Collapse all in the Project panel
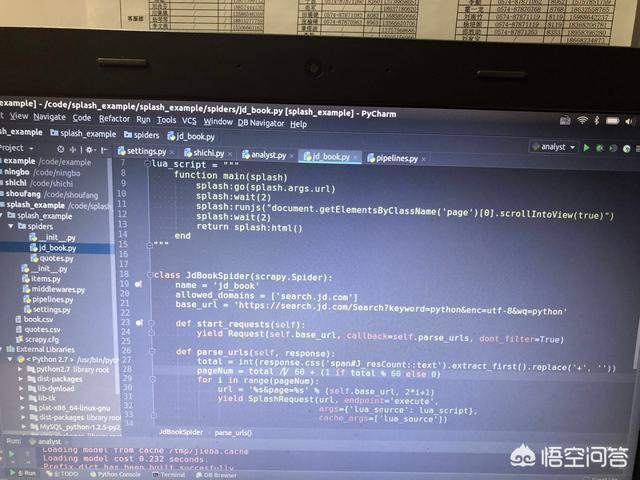The height and width of the screenshot is (480, 640). tap(73, 150)
